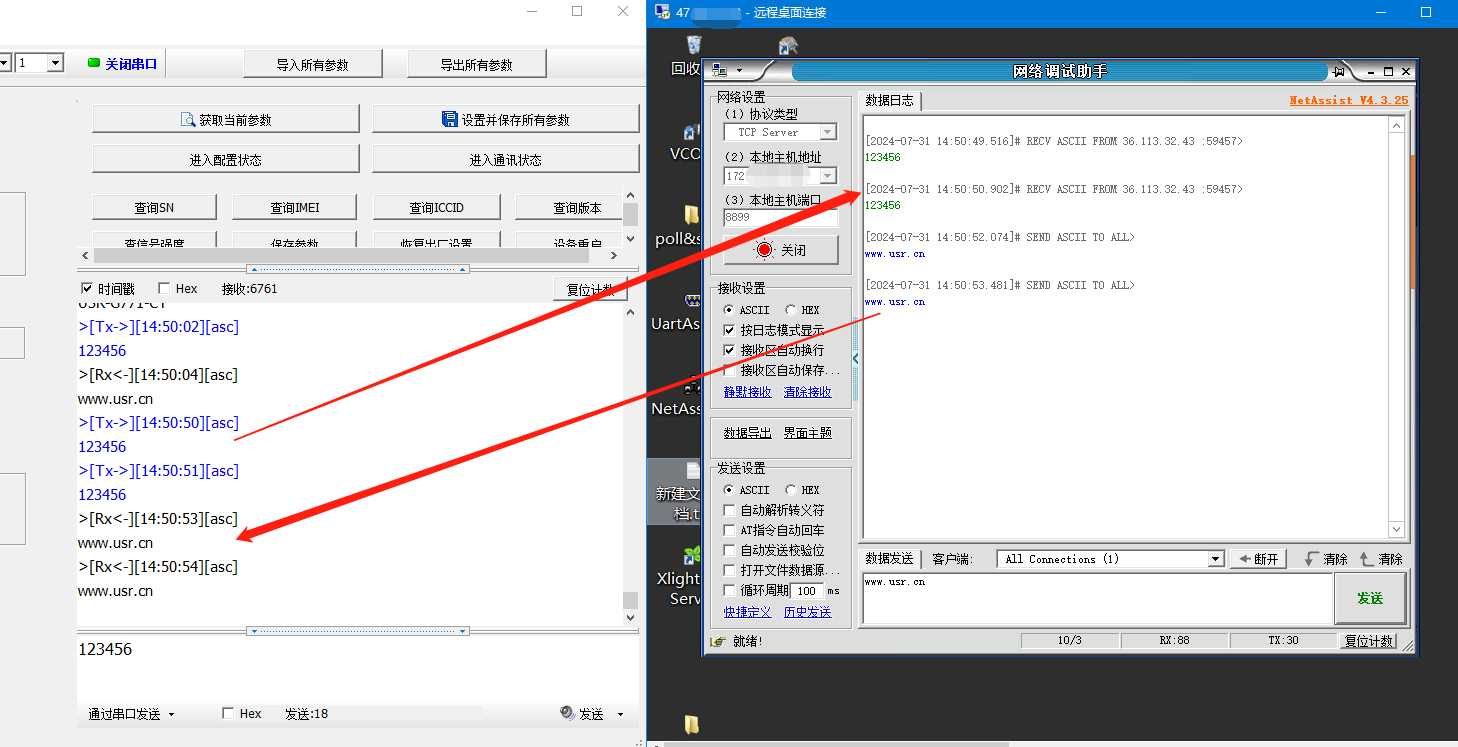1458x747 pixels.
Task: Toggle the receive Hex checkbox beside 接收:6761
Action: pos(164,288)
